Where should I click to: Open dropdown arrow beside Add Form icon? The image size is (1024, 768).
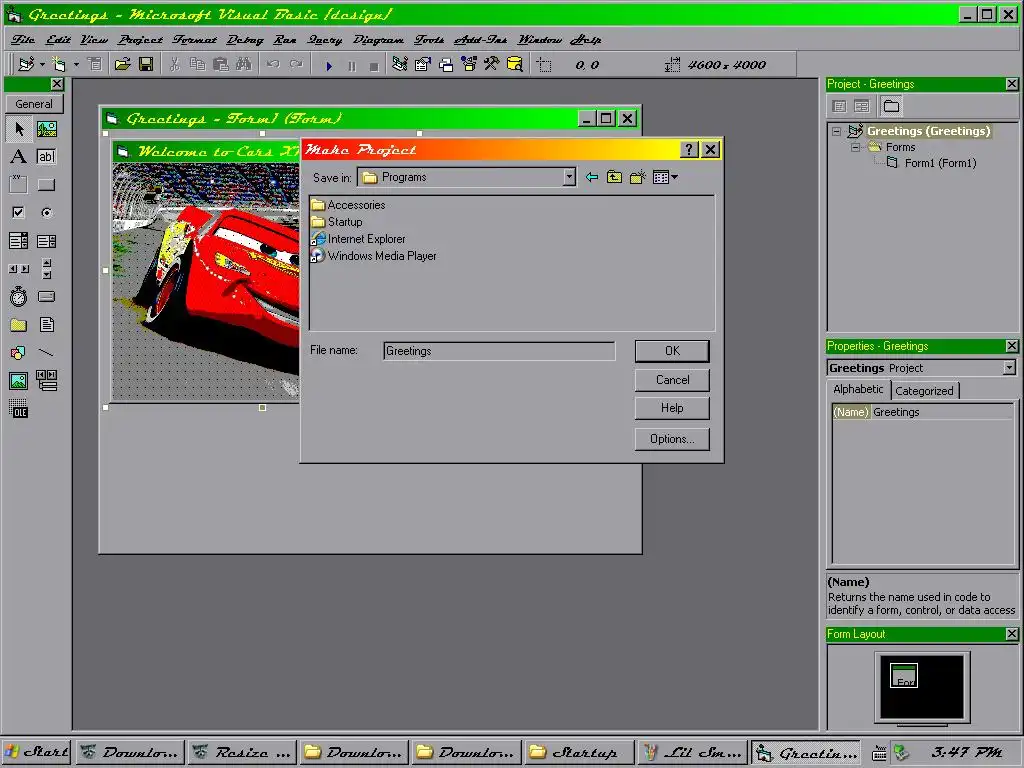76,65
